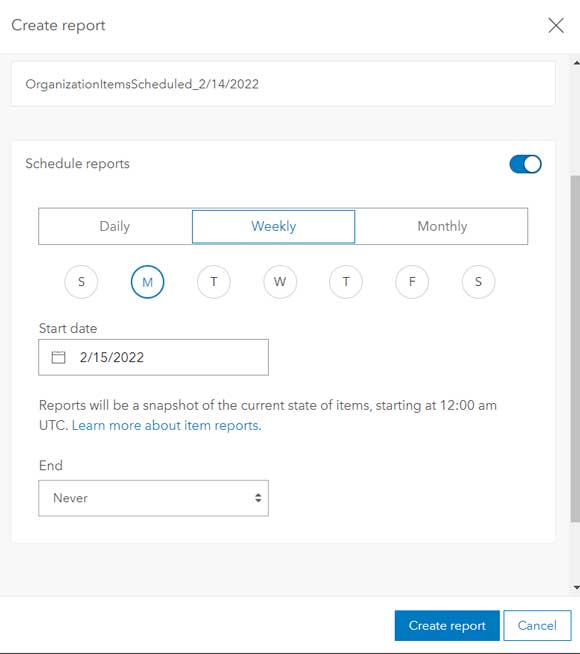Select the Daily schedule tab
Image resolution: width=580 pixels, height=654 pixels.
[x=115, y=226]
